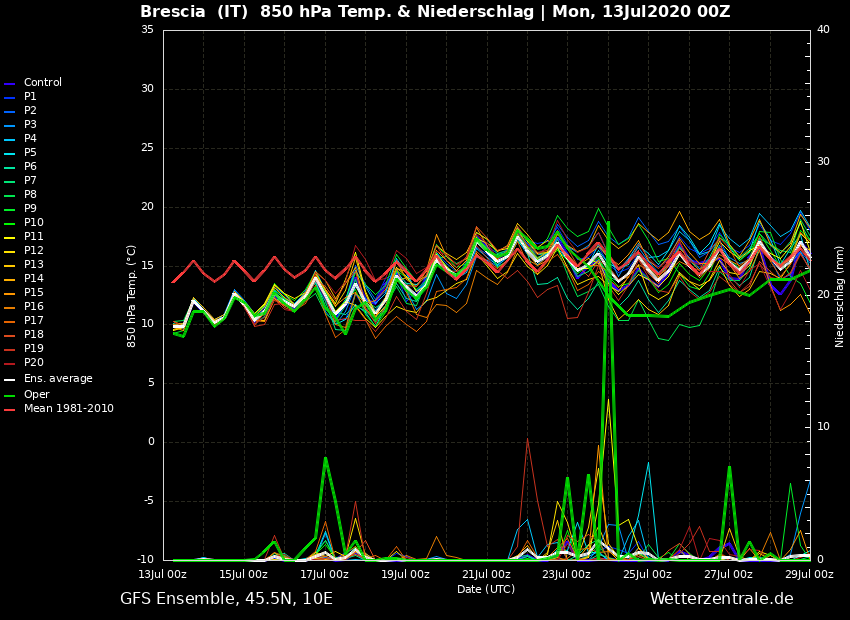Click the "GFS Ensemble, 45.5N, 10E" footer text
This screenshot has width=850, height=620.
tap(226, 599)
